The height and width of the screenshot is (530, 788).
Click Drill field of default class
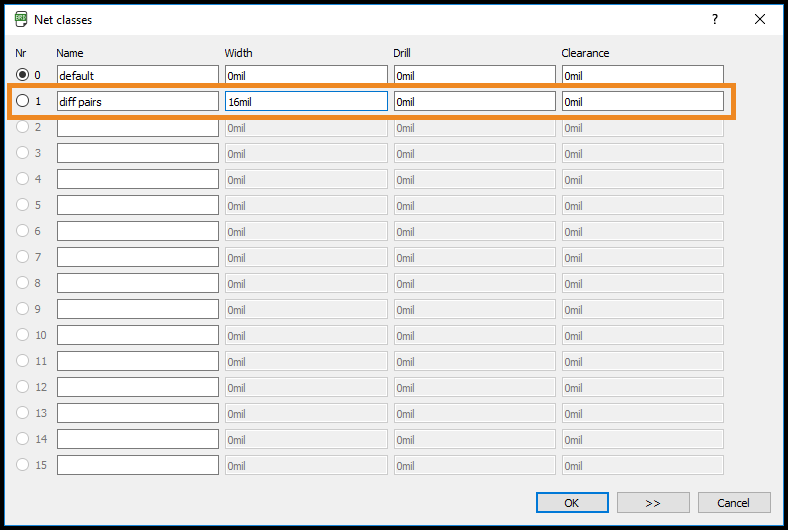[474, 75]
